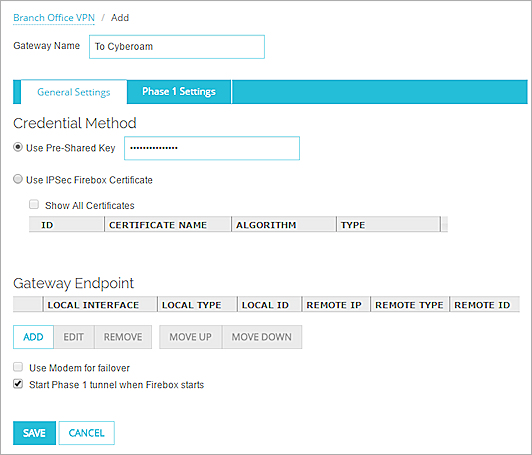Add a new gateway endpoint
532x455 pixels.
click(x=33, y=337)
